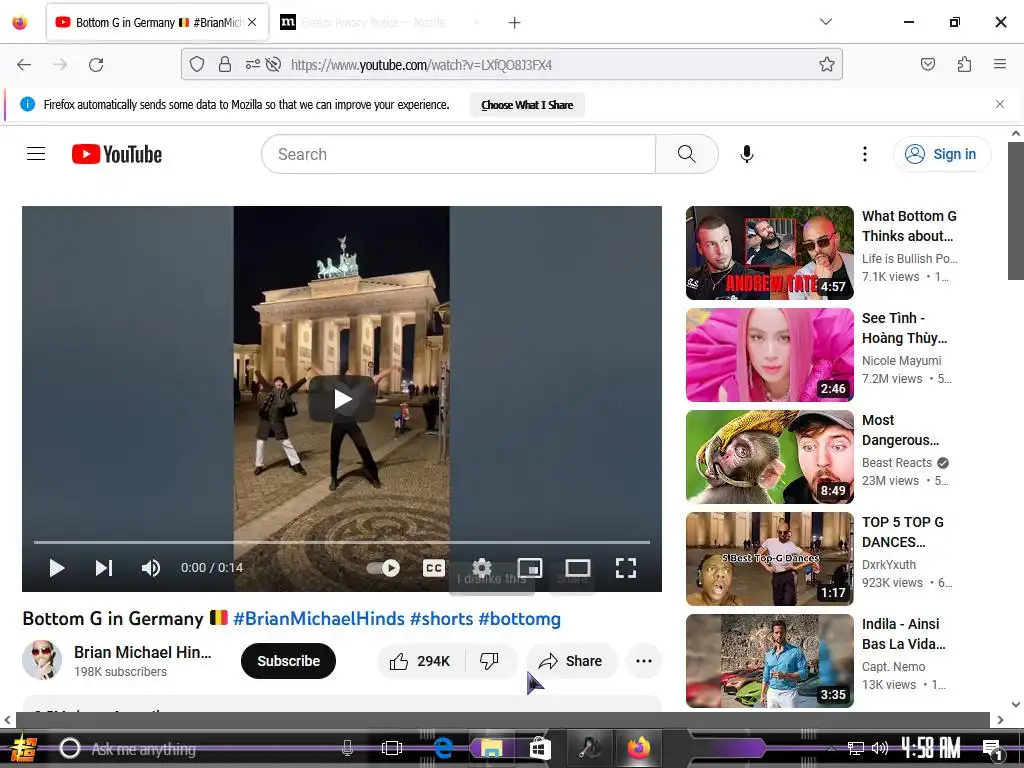Enter full screen mode
Screen dimensions: 1024x768
click(x=626, y=568)
